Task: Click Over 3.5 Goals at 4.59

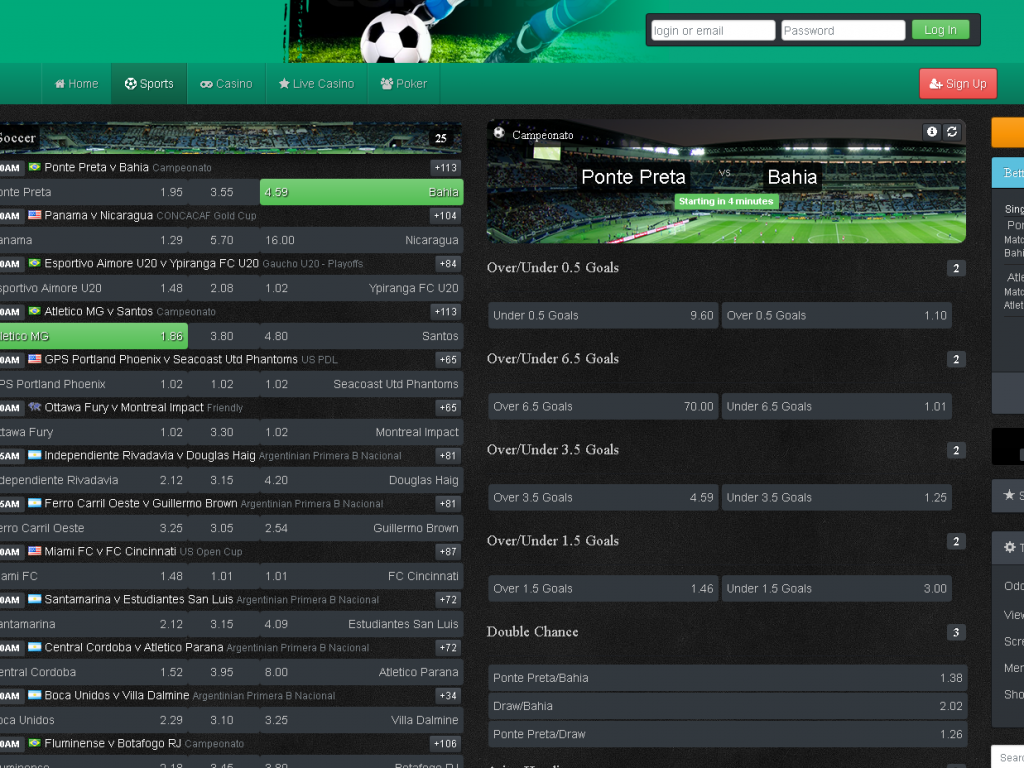Action: [603, 498]
